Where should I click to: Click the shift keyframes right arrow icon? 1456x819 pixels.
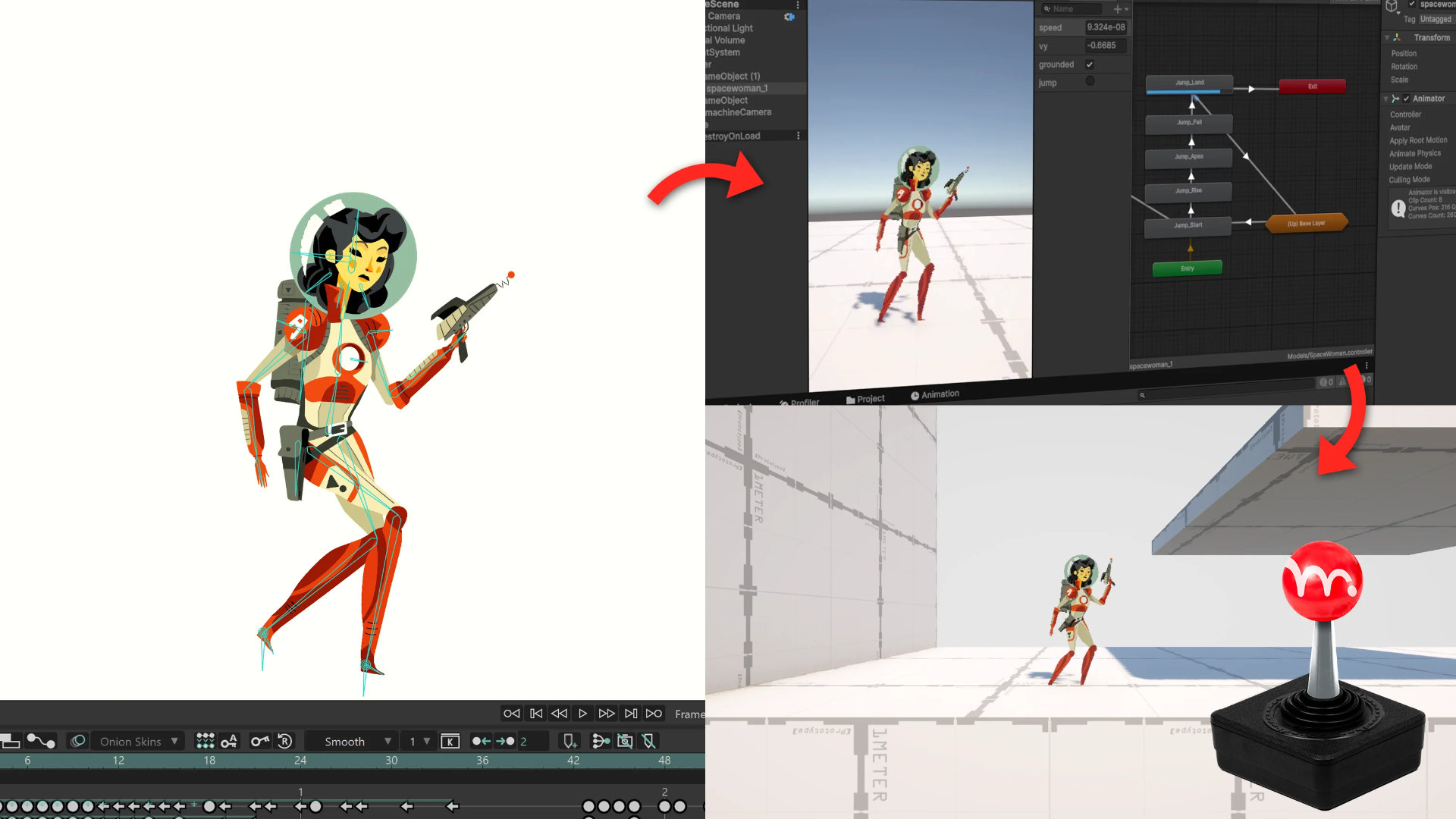coord(505,741)
